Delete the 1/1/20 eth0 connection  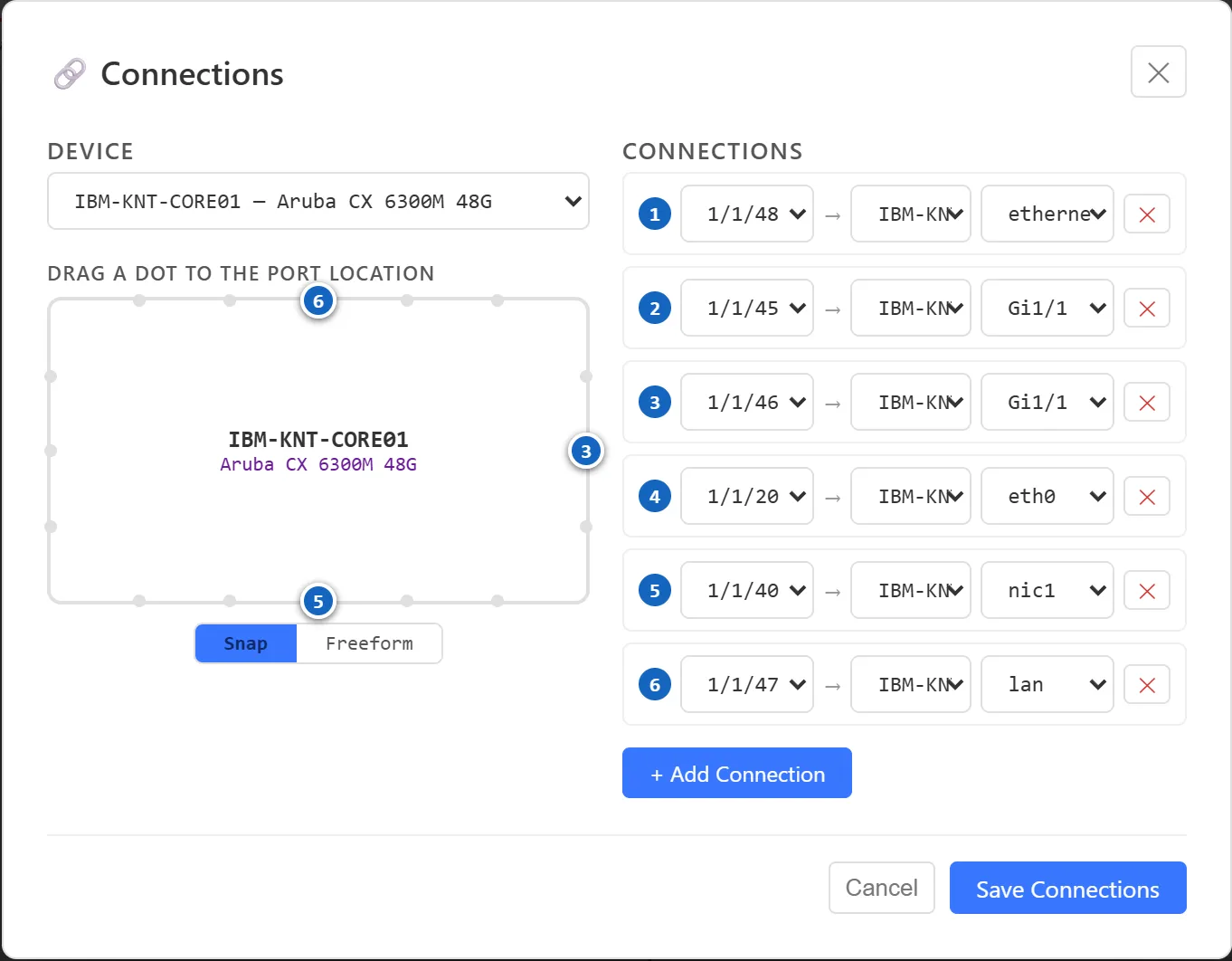click(1146, 497)
